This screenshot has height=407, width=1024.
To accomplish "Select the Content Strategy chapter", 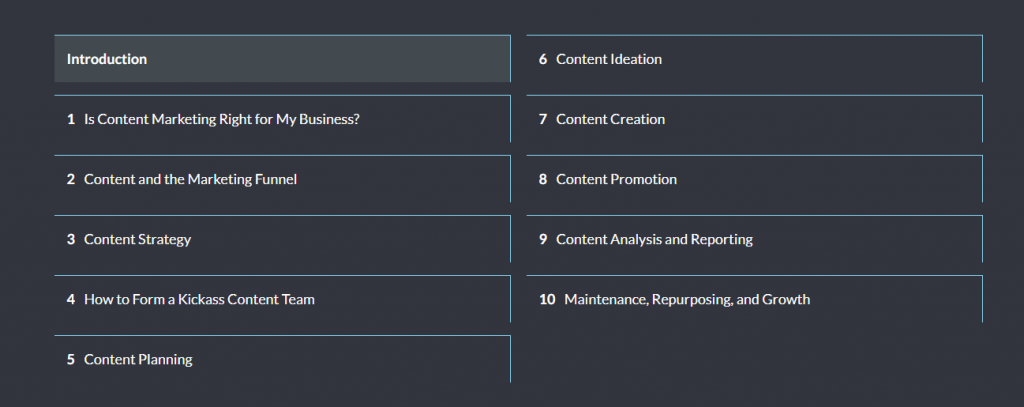I will (x=282, y=239).
